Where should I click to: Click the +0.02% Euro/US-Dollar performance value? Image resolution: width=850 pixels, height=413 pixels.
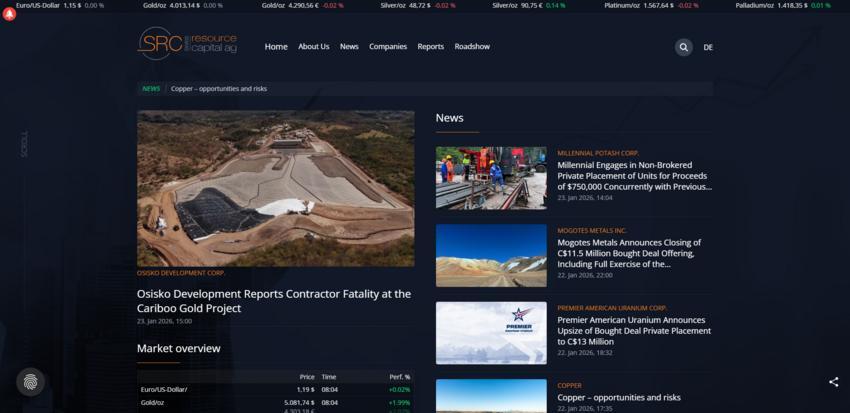(400, 390)
